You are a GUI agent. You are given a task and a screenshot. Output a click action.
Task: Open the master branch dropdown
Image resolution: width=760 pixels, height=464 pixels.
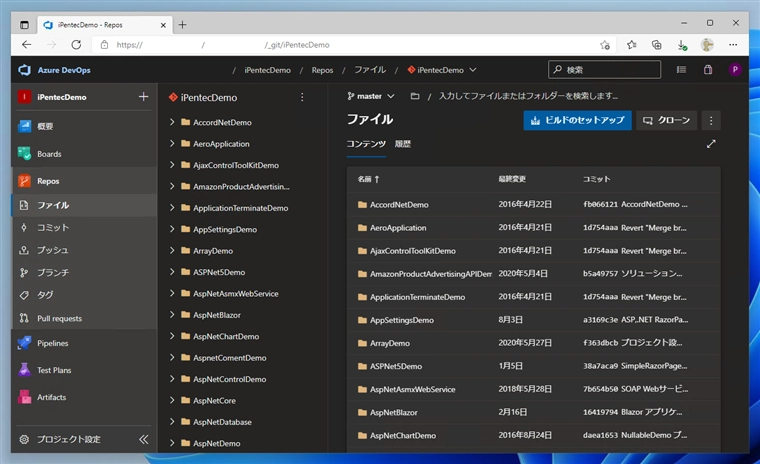(371, 96)
